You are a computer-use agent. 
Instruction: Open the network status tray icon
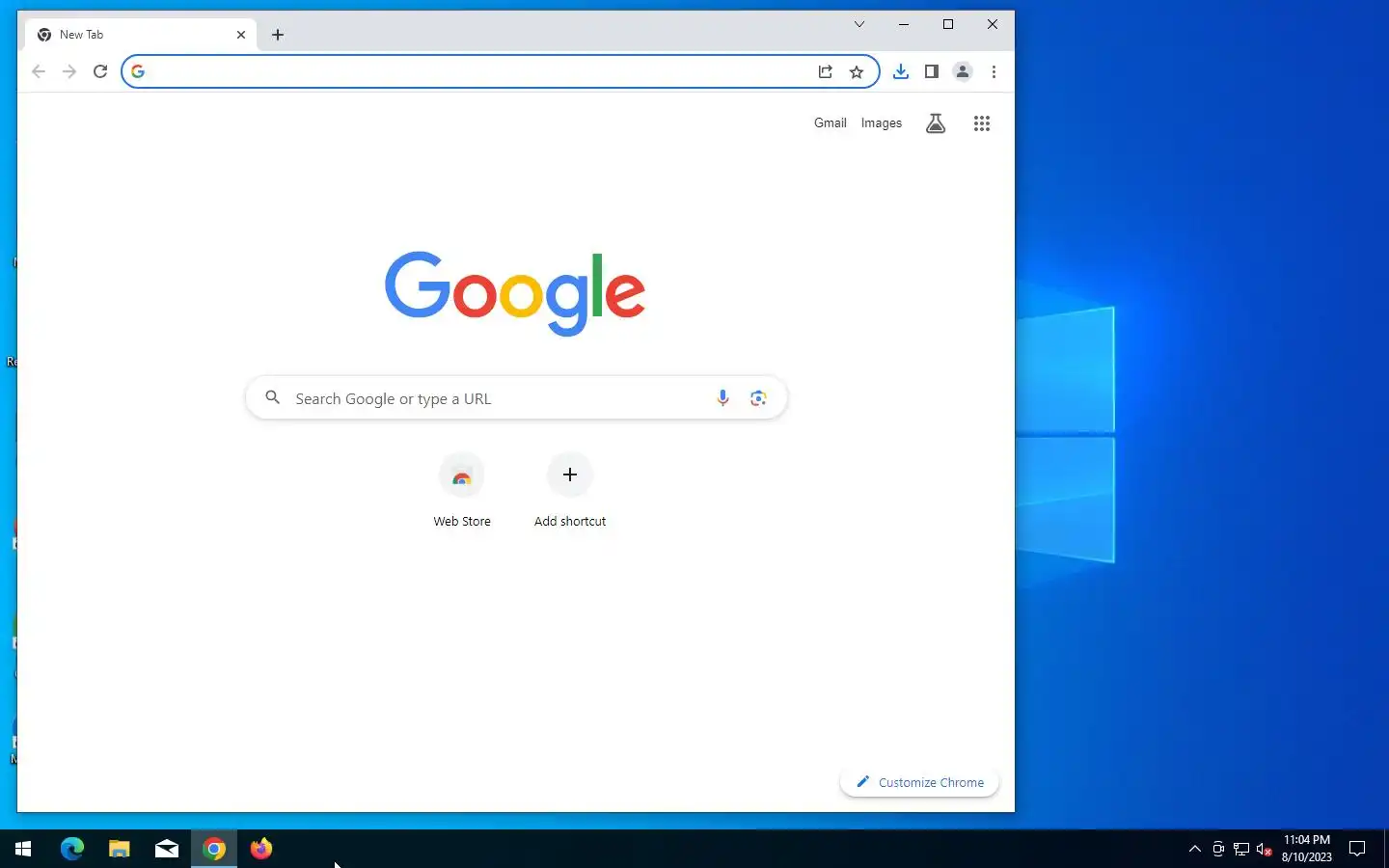1241,849
